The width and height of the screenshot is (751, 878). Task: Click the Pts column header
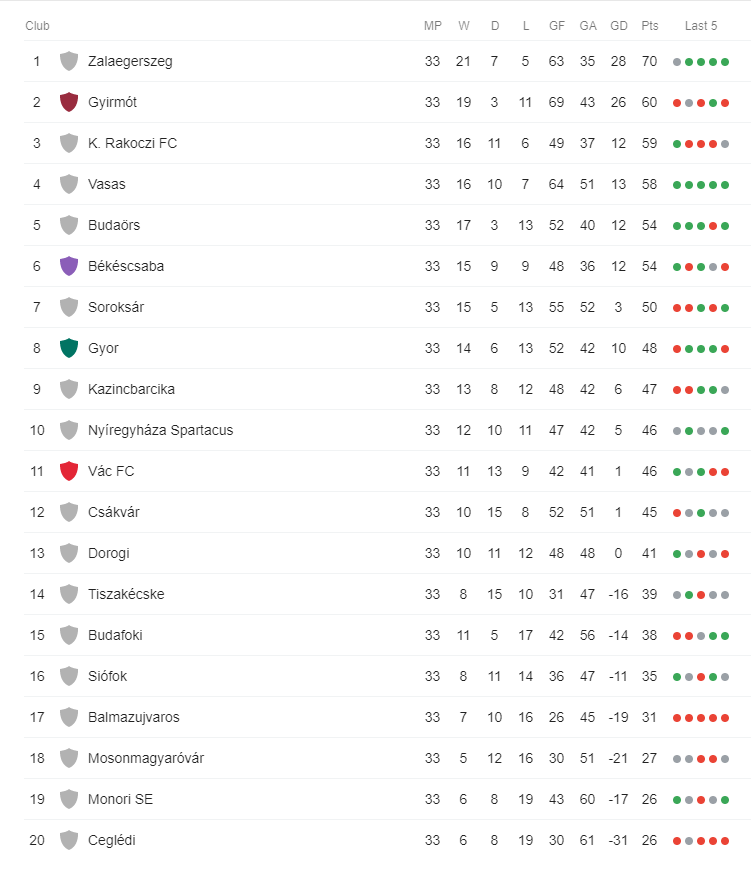pos(650,26)
